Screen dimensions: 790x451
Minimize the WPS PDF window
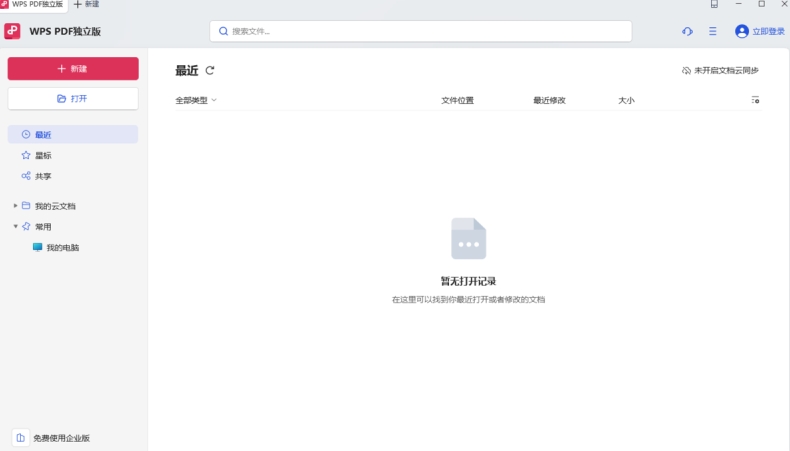(x=739, y=4)
